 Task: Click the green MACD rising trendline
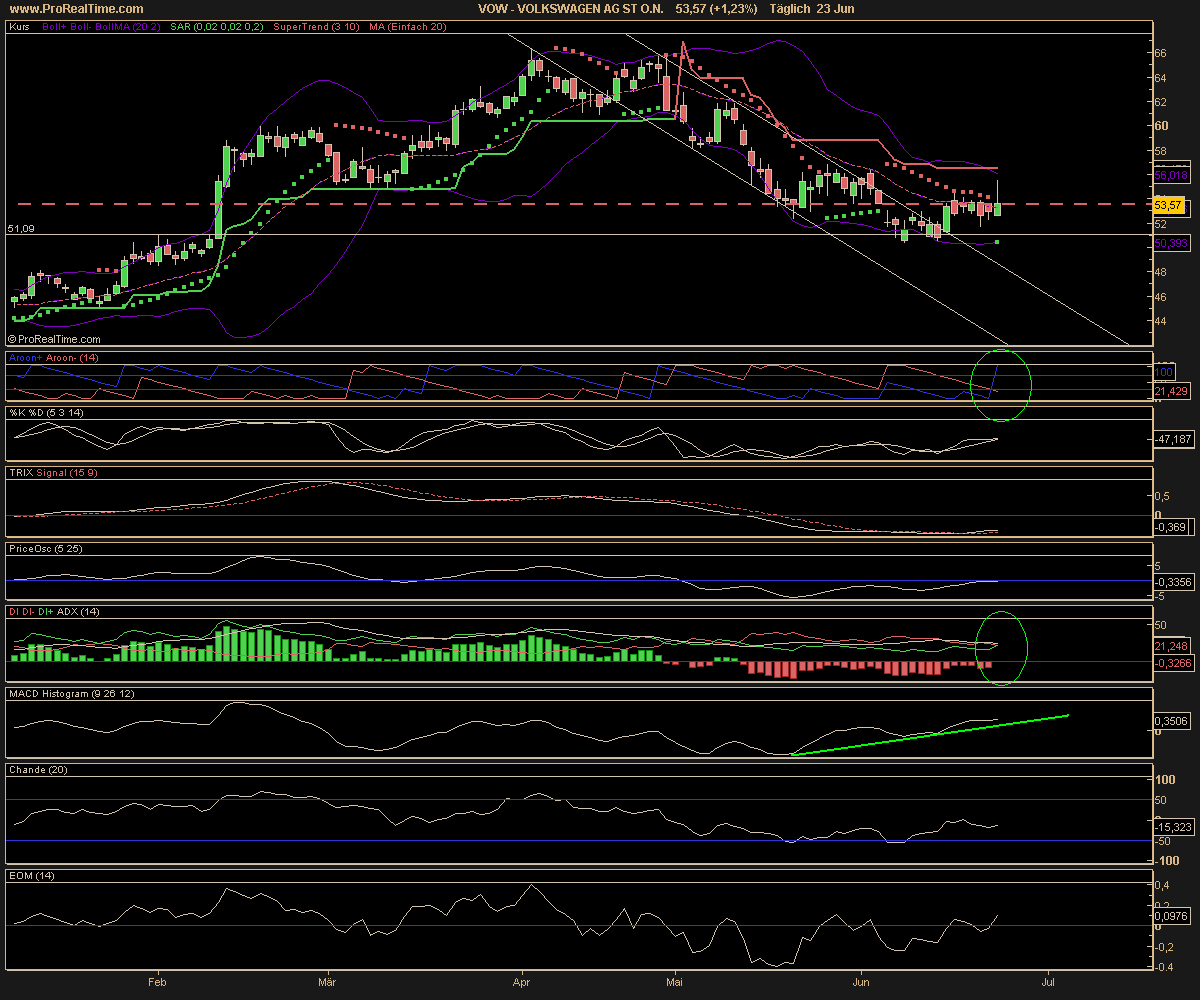pyautogui.click(x=930, y=735)
